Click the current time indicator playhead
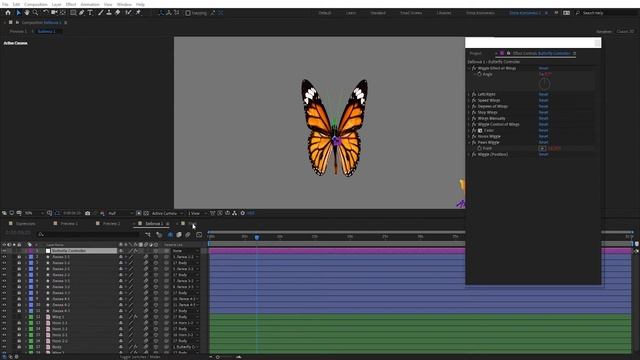Image resolution: width=640 pixels, height=360 pixels. [257, 237]
